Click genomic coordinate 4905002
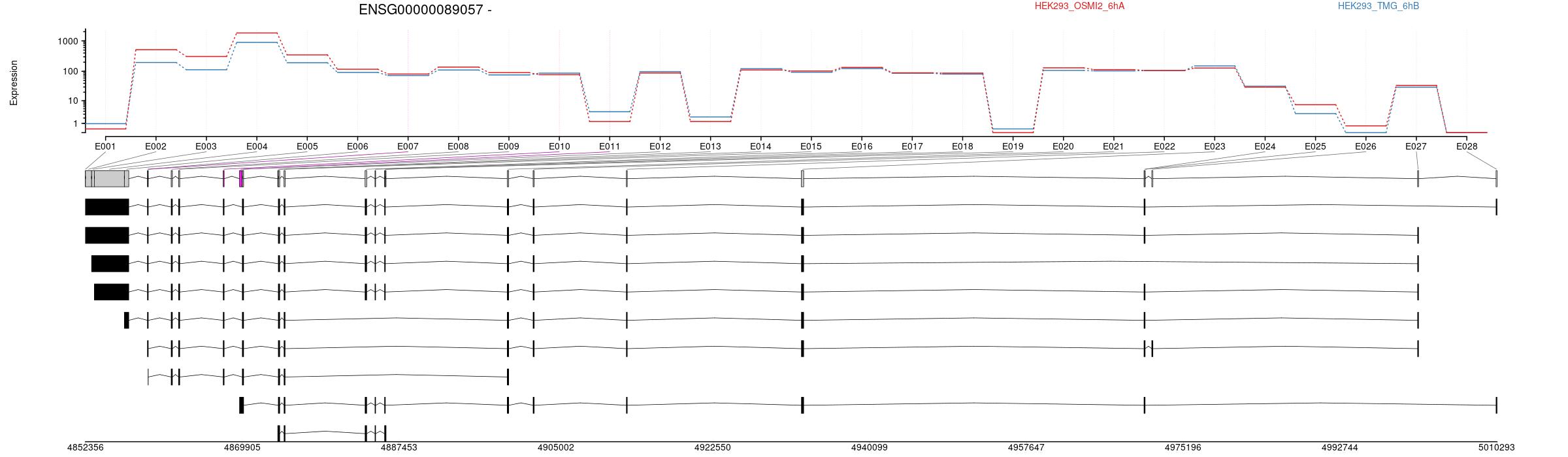This screenshot has width=1568, height=457. [x=556, y=448]
